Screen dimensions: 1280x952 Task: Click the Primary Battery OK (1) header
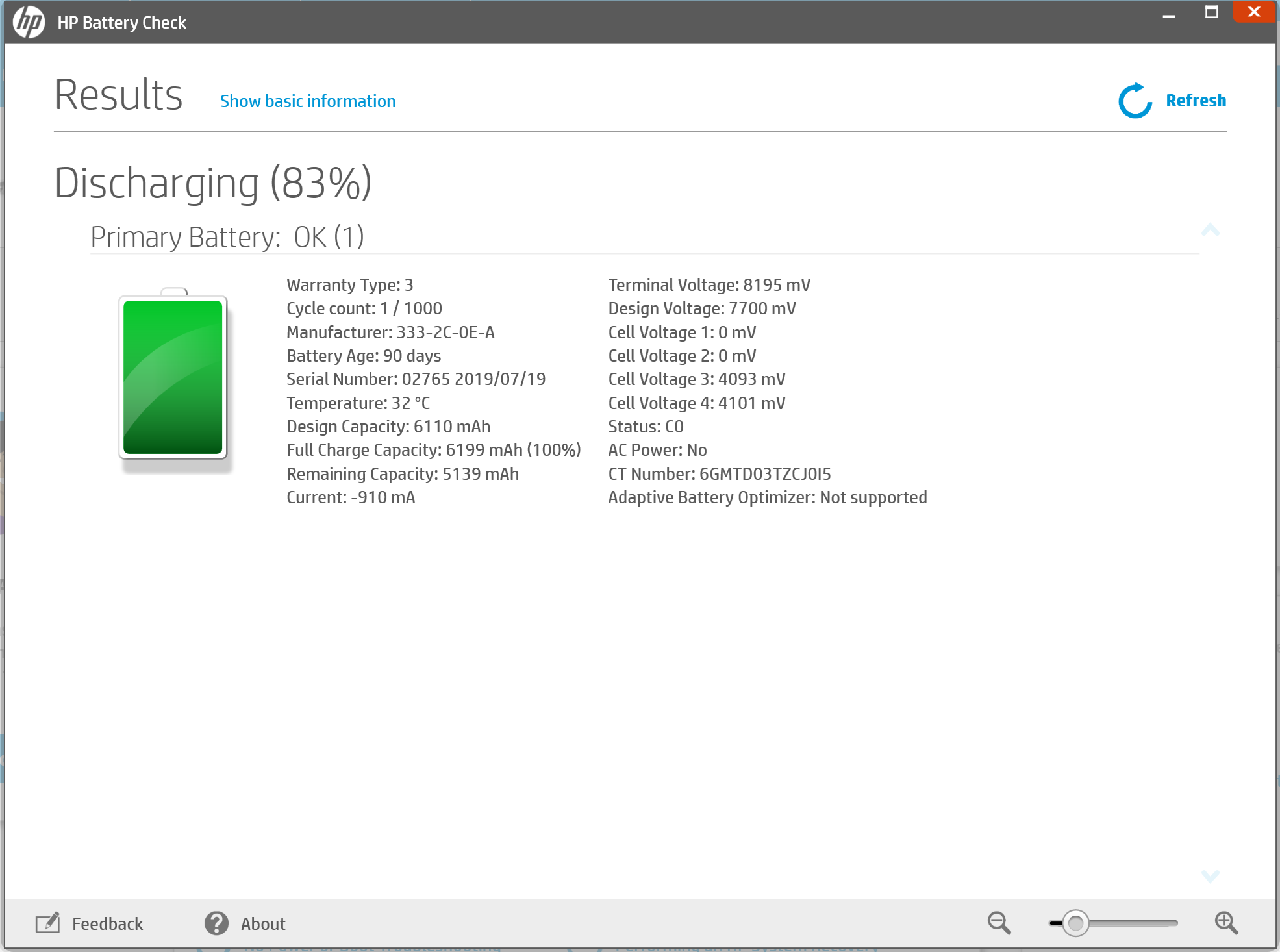[x=227, y=237]
